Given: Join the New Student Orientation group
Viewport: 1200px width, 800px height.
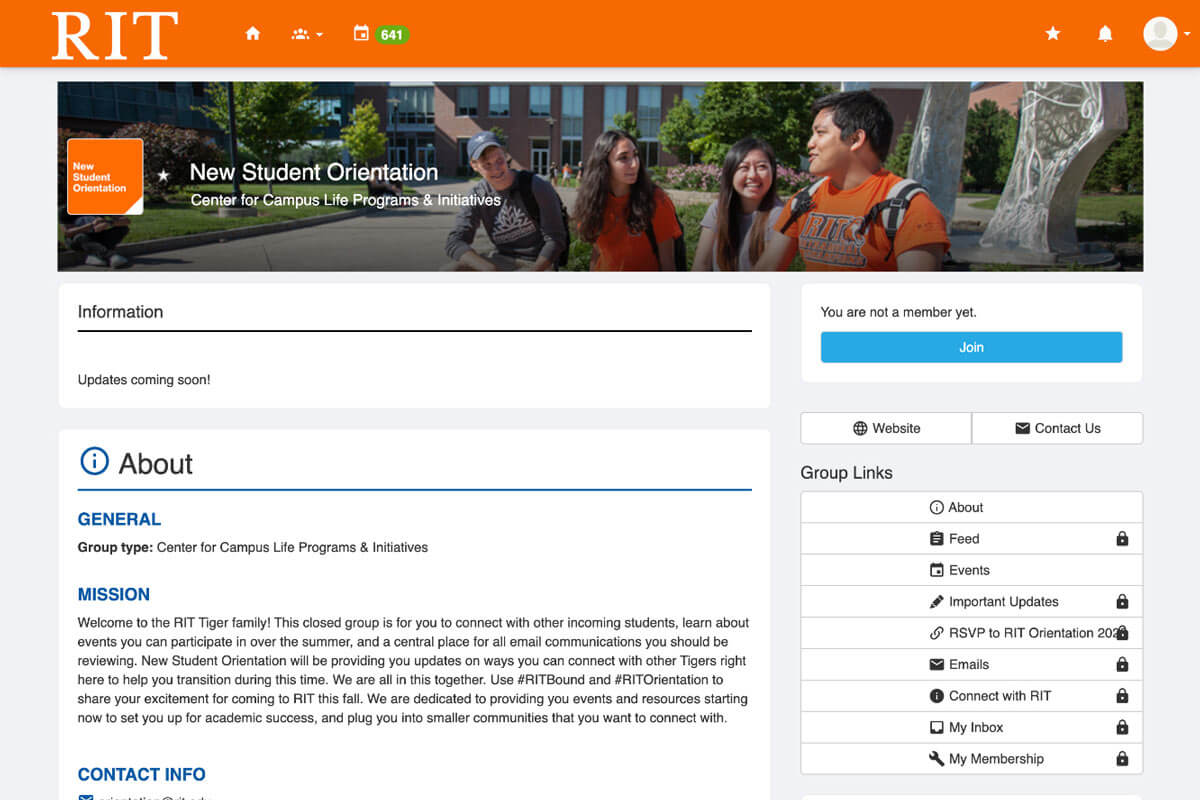Looking at the screenshot, I should click(971, 347).
